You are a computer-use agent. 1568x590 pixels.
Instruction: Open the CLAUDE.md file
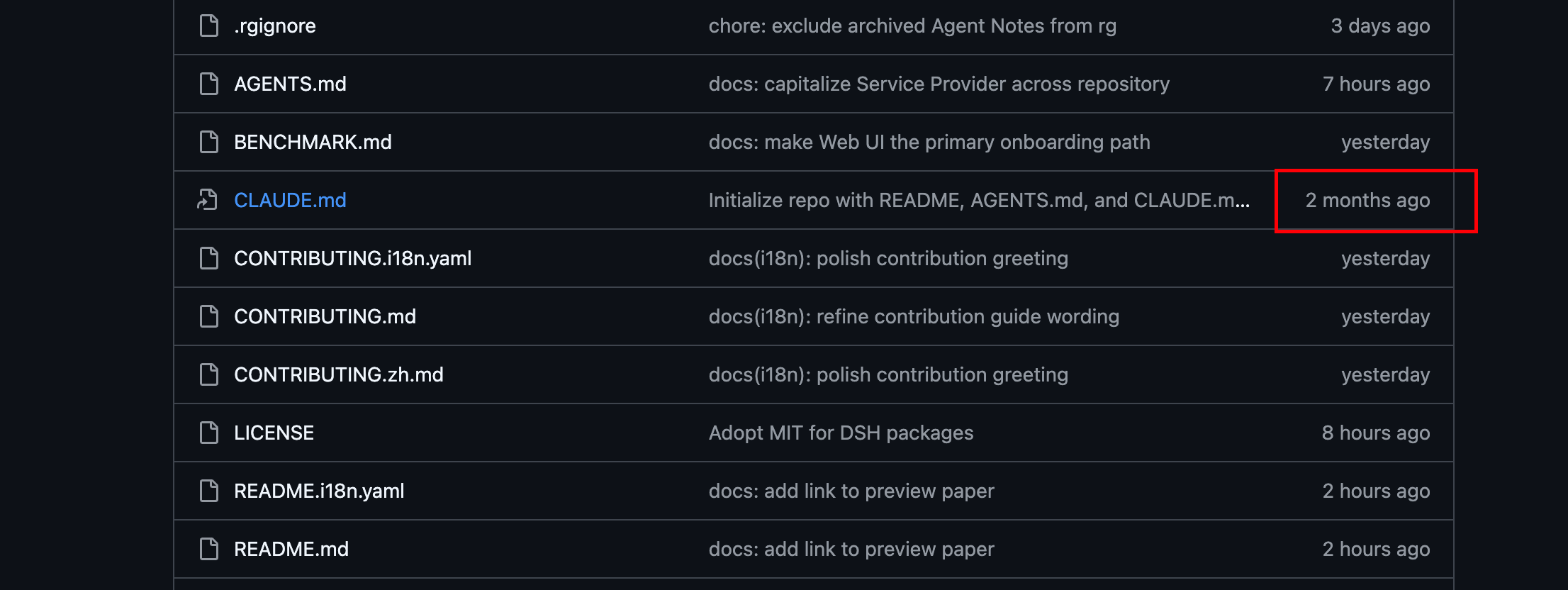290,200
